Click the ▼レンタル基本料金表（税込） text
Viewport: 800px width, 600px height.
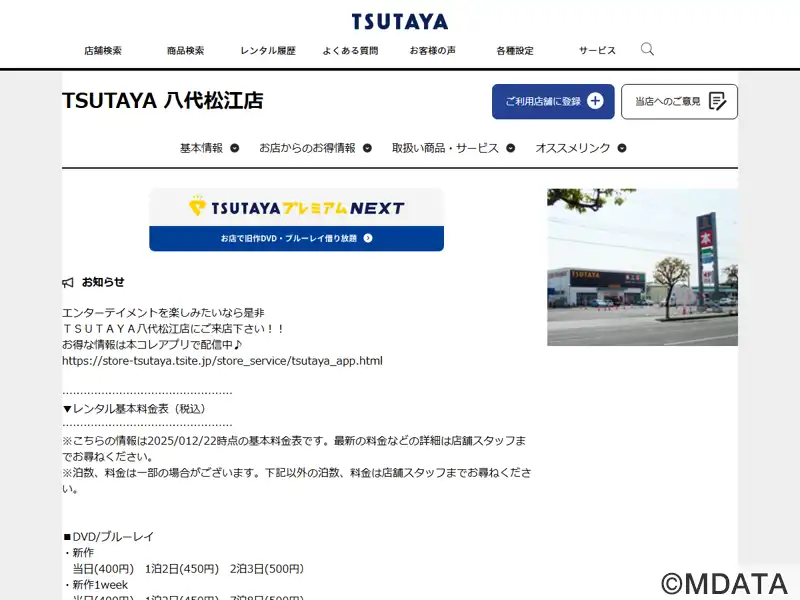click(x=134, y=409)
